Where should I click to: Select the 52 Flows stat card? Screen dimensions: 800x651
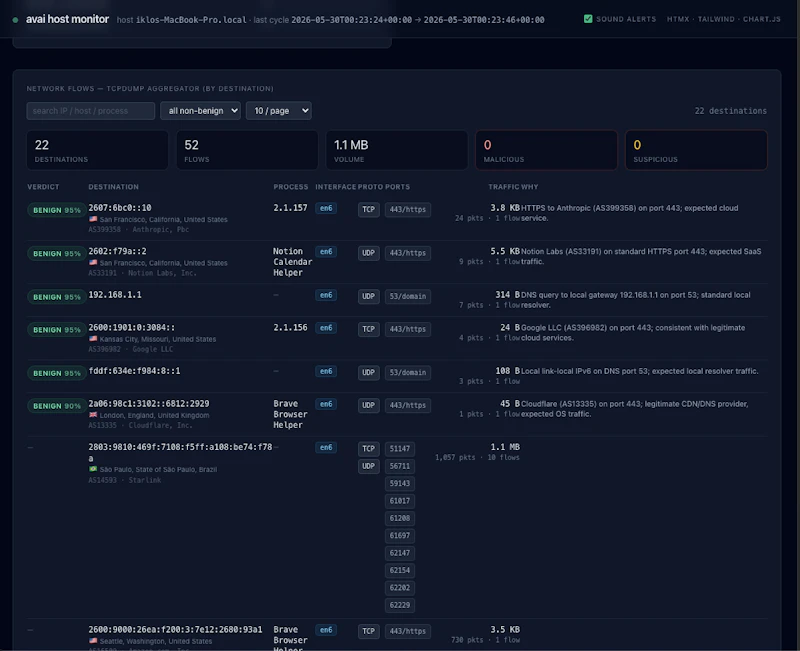pos(247,150)
